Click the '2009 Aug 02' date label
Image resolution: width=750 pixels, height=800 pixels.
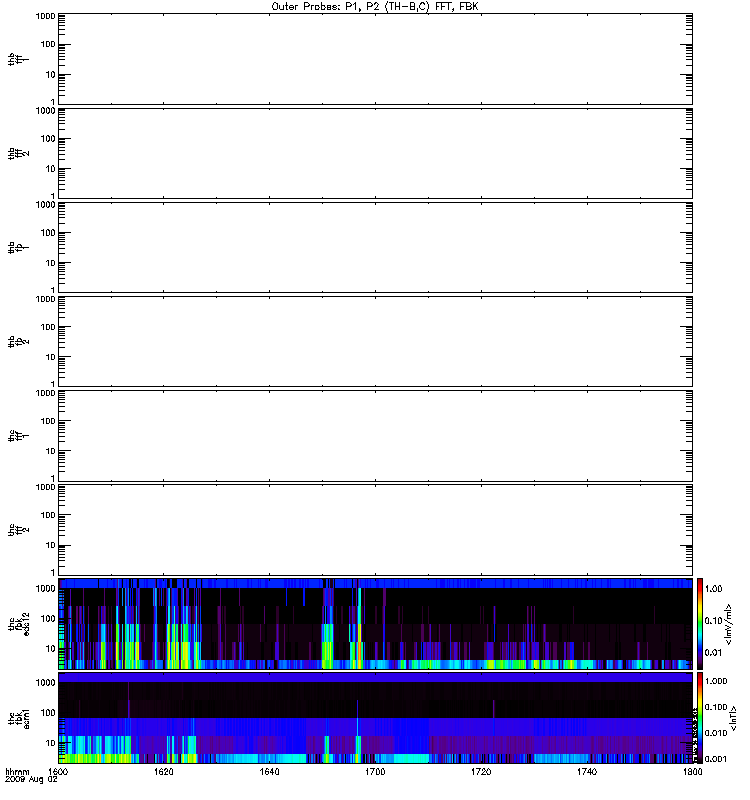pos(31,780)
